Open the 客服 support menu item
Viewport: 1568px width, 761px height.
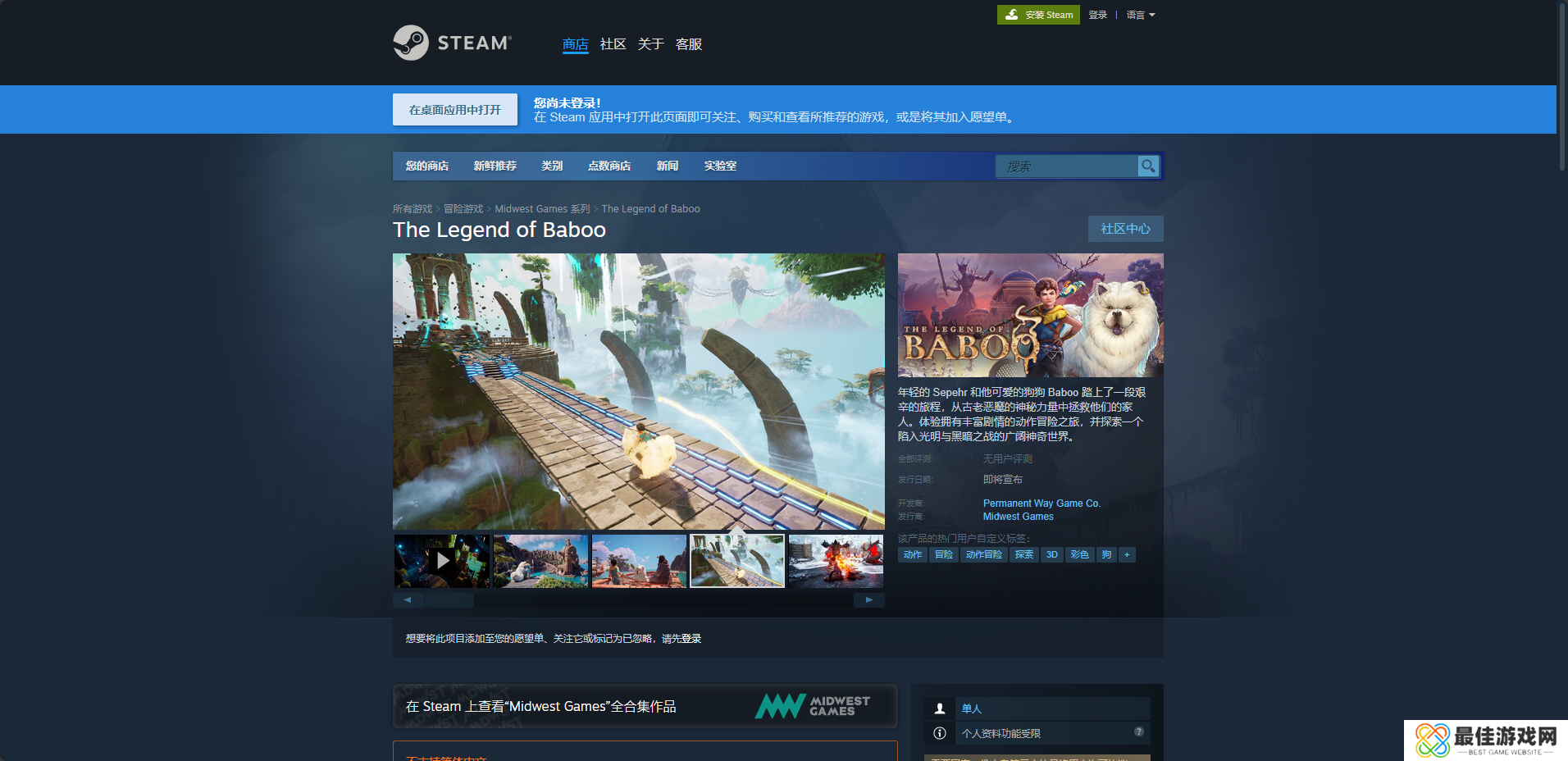[688, 44]
